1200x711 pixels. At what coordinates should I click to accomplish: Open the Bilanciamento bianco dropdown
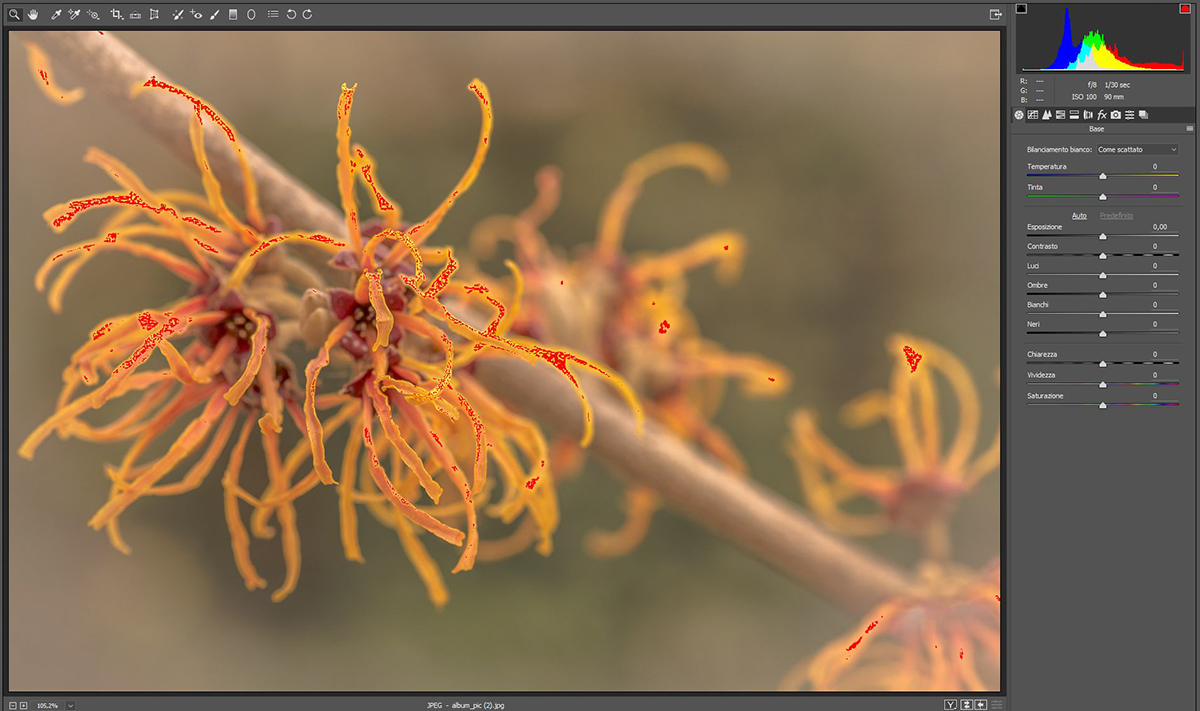(x=1137, y=149)
